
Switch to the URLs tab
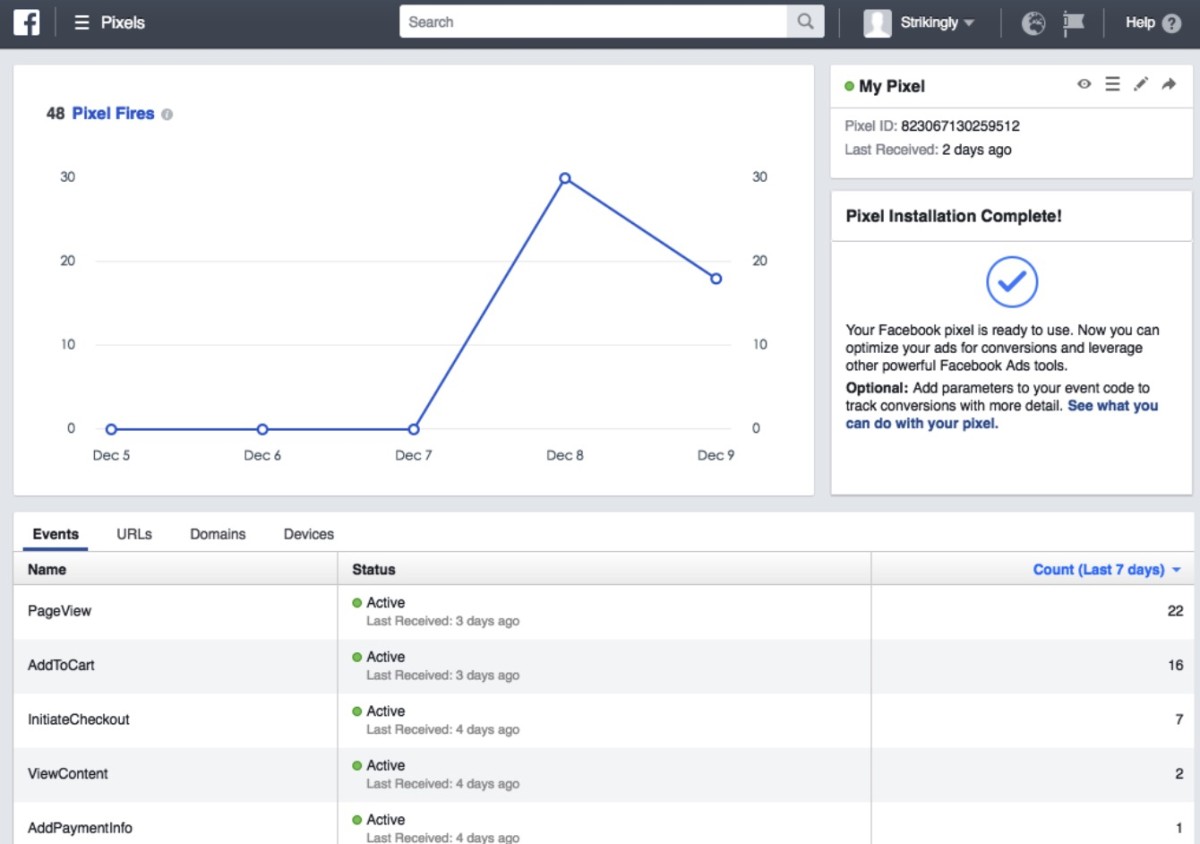[134, 534]
